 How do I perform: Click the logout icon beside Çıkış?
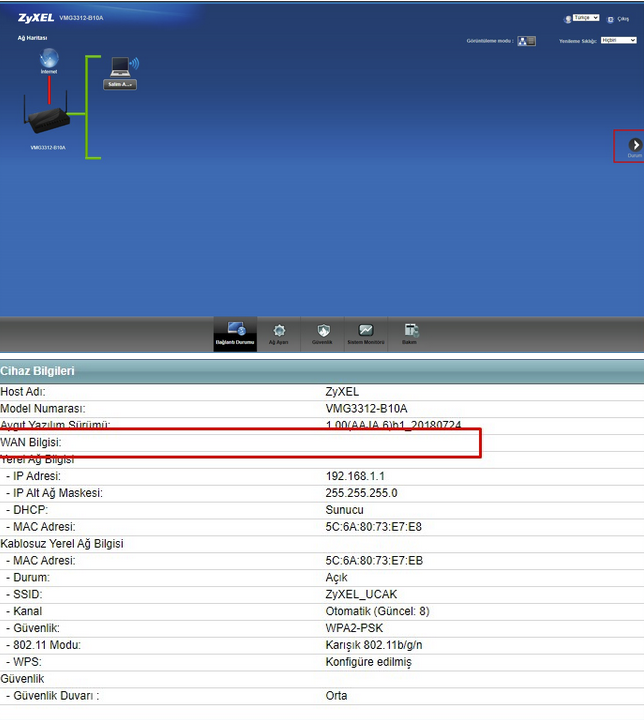tap(610, 19)
